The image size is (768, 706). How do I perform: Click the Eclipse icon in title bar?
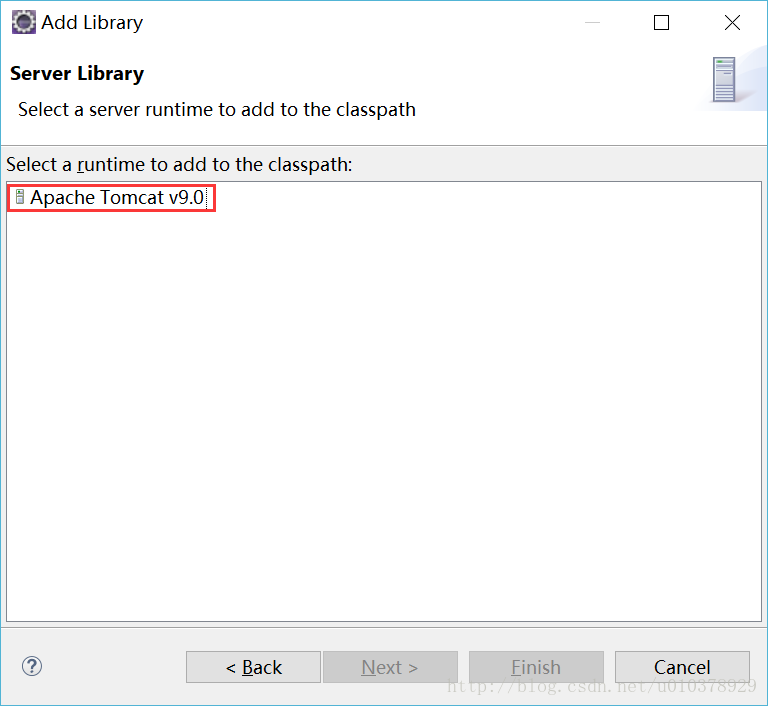24,23
